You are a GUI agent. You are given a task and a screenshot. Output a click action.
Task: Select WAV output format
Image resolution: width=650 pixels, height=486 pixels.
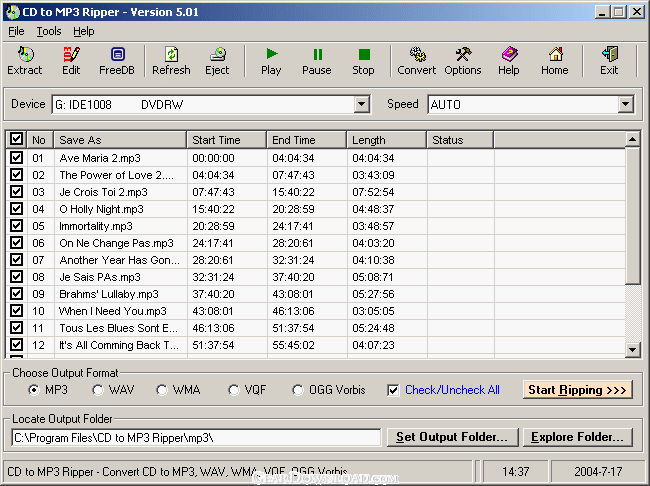[98, 390]
